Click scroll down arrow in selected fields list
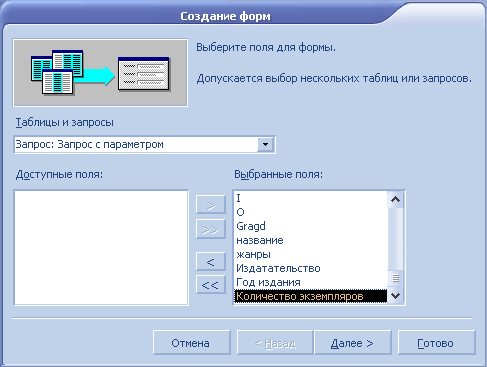The height and width of the screenshot is (367, 487). 395,295
